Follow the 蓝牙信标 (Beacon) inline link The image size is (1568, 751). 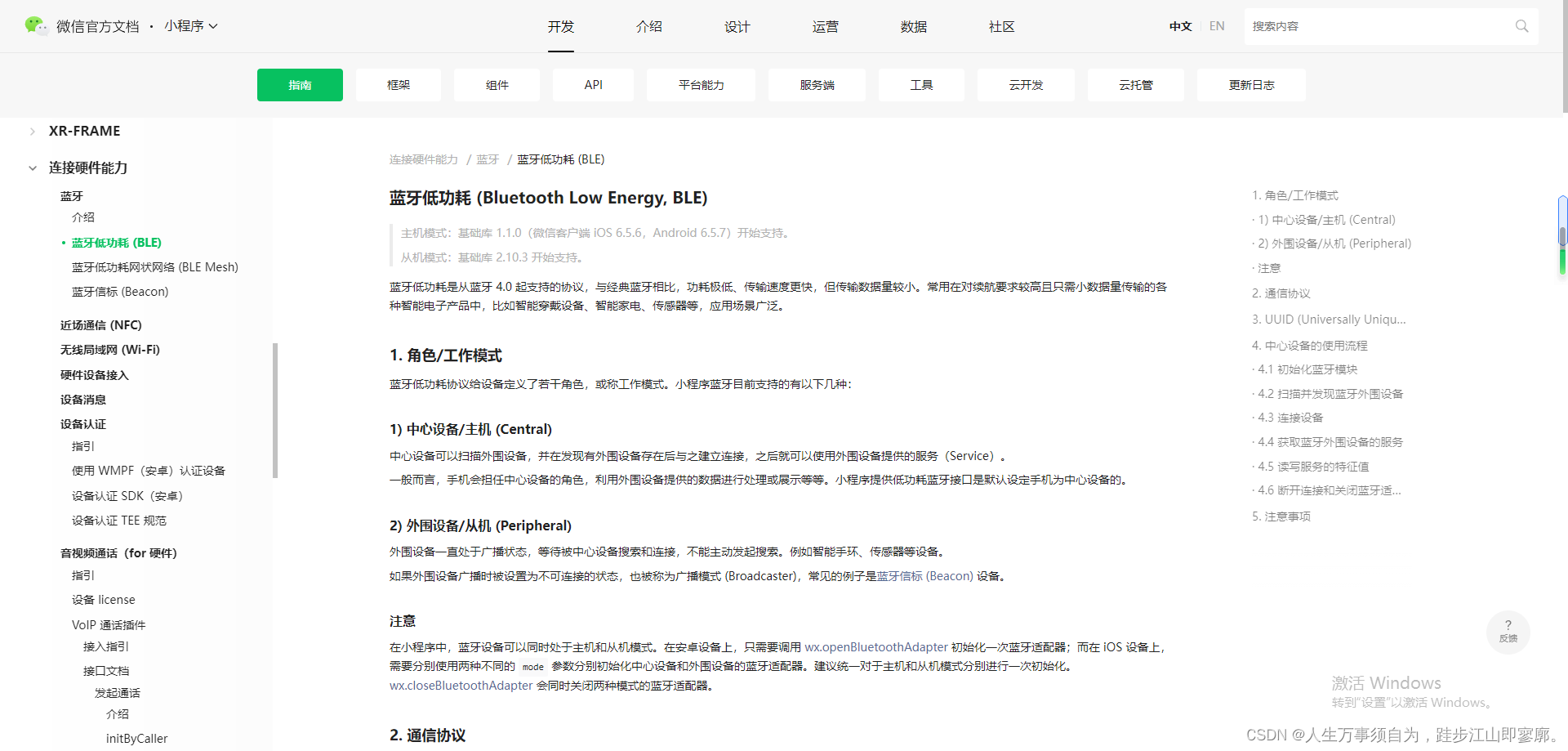pos(925,576)
